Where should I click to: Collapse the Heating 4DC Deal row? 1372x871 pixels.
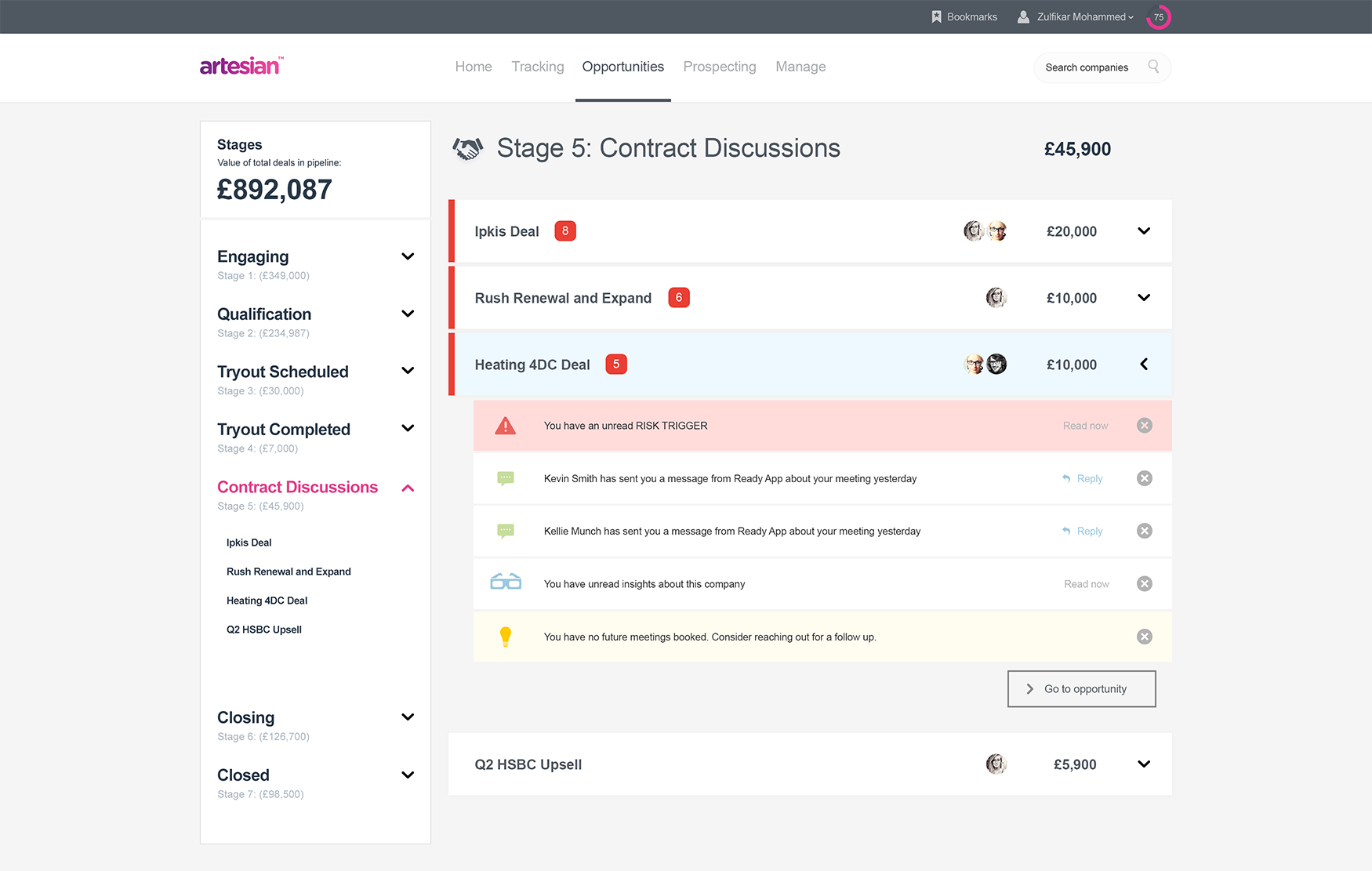[x=1144, y=365]
